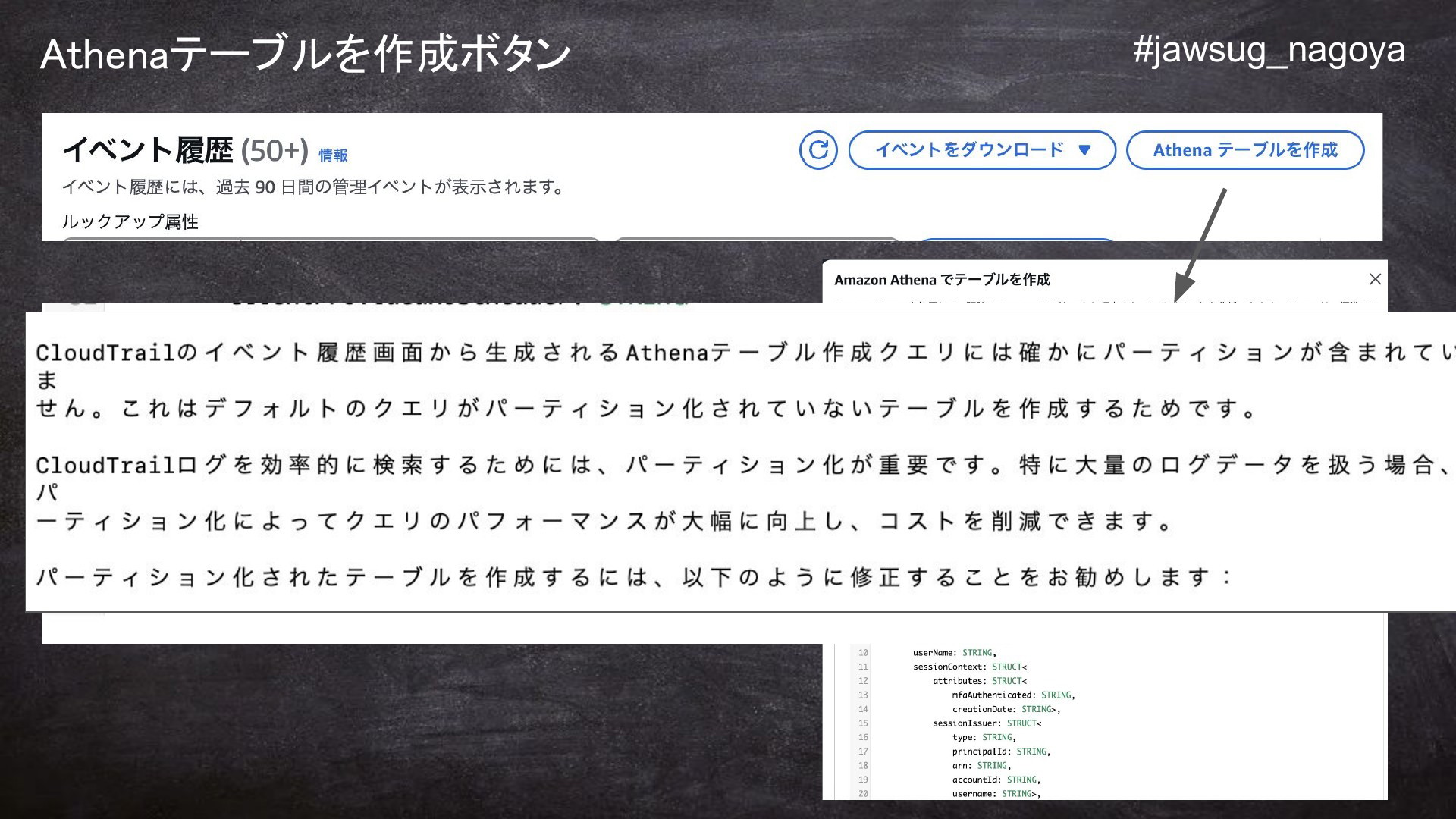Viewport: 1456px width, 819px height.
Task: Click the Athena テーブルを作成 button
Action: 1245,150
